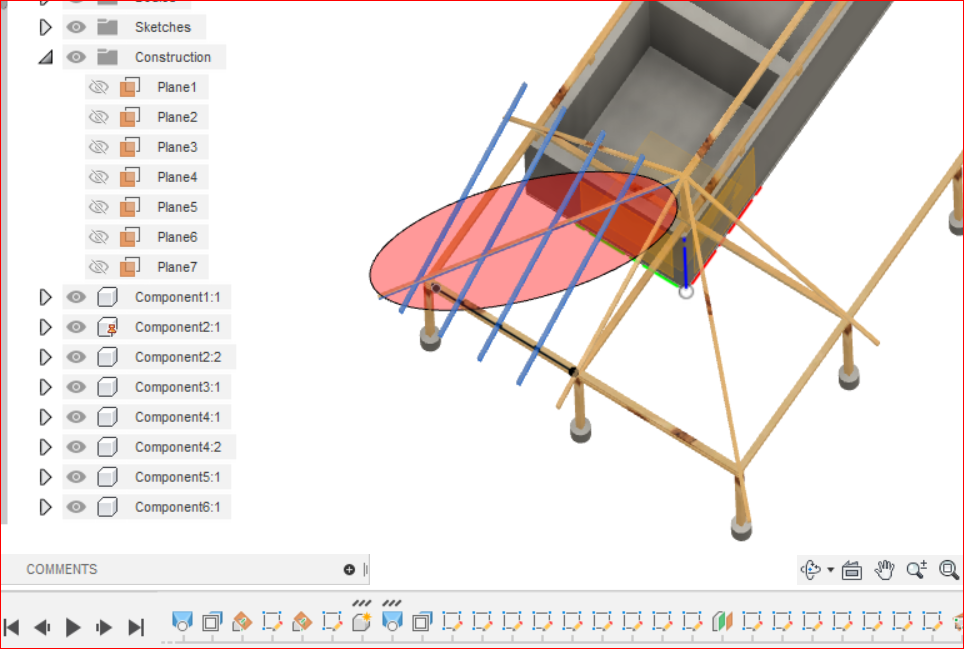
Task: Activate the Look At tool
Action: pyautogui.click(x=852, y=570)
